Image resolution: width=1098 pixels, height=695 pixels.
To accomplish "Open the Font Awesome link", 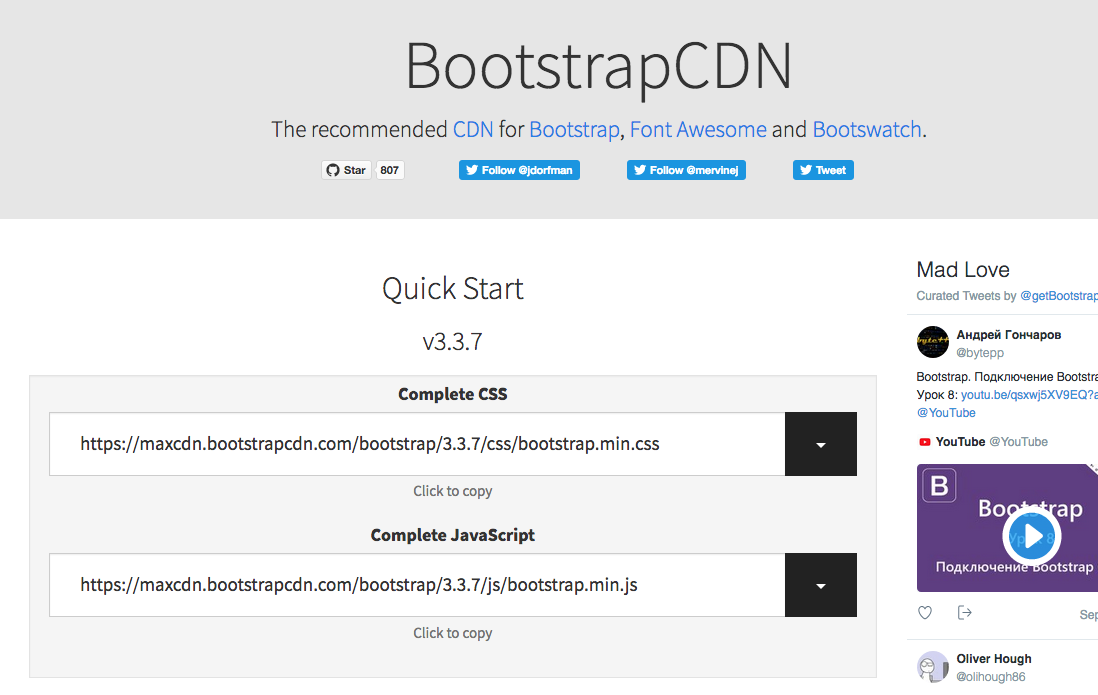I will coord(698,130).
